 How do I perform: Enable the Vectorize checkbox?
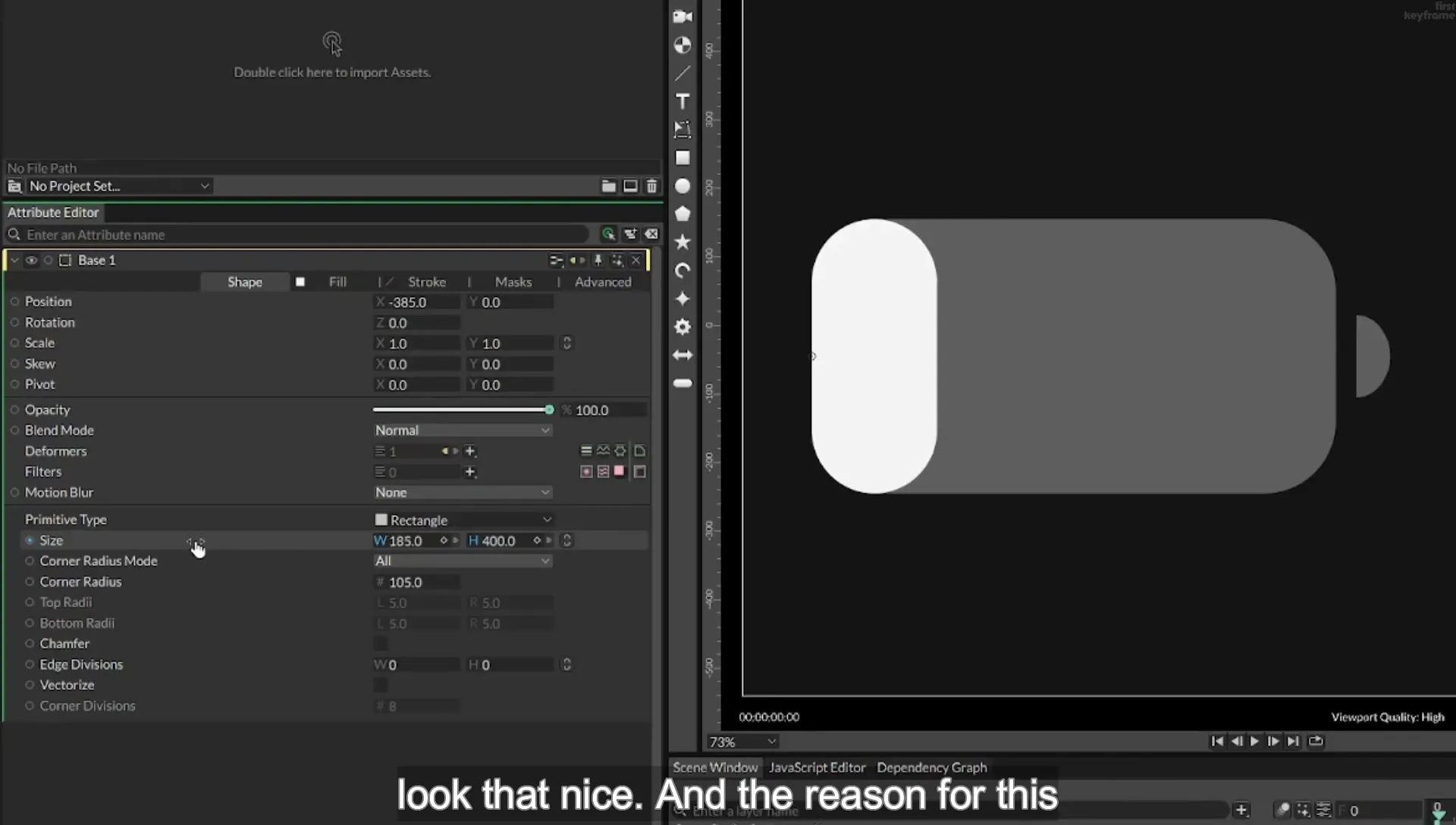click(x=381, y=685)
